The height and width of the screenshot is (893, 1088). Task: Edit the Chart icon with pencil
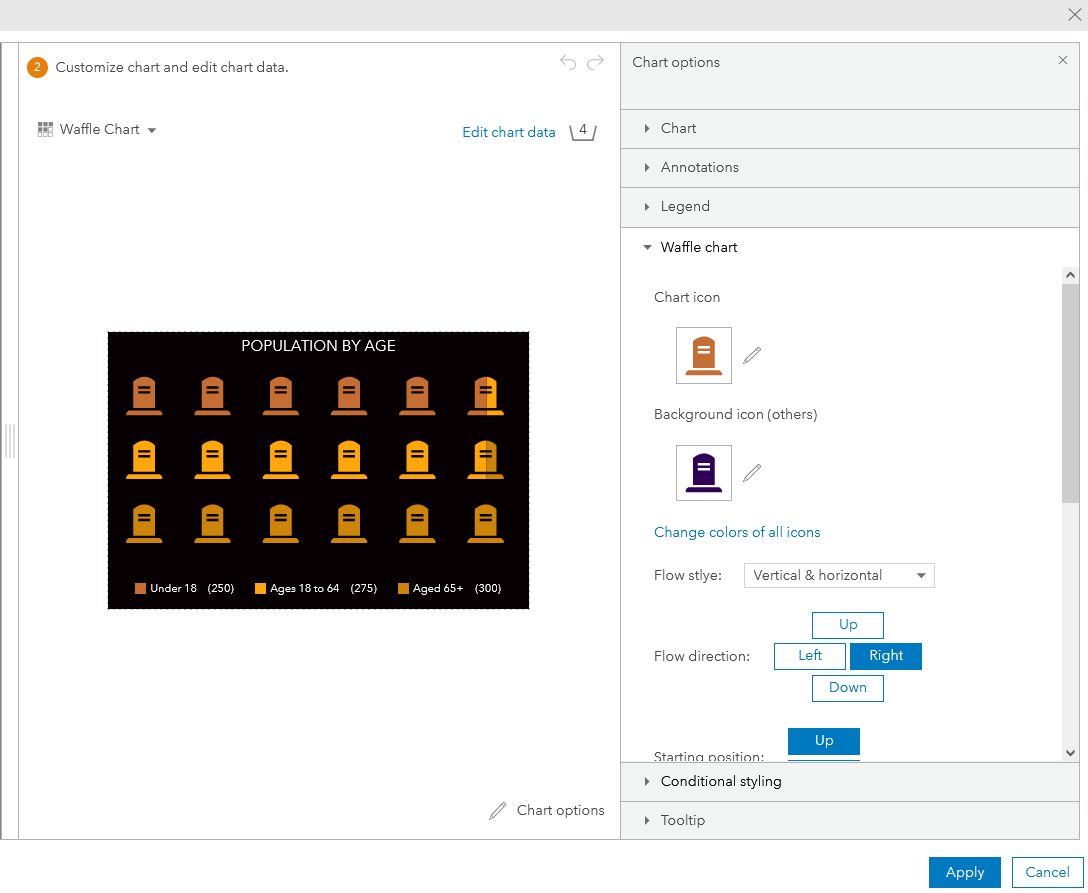click(x=752, y=355)
